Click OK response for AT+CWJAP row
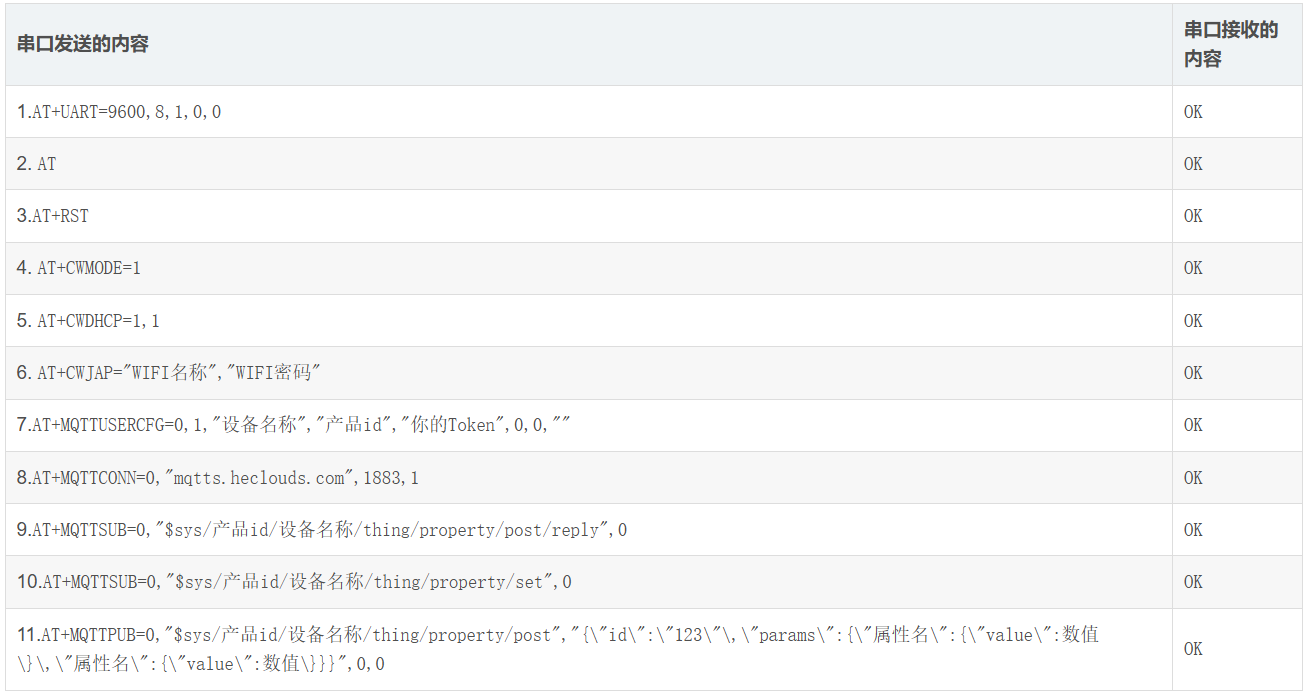This screenshot has height=697, width=1309. (1193, 373)
